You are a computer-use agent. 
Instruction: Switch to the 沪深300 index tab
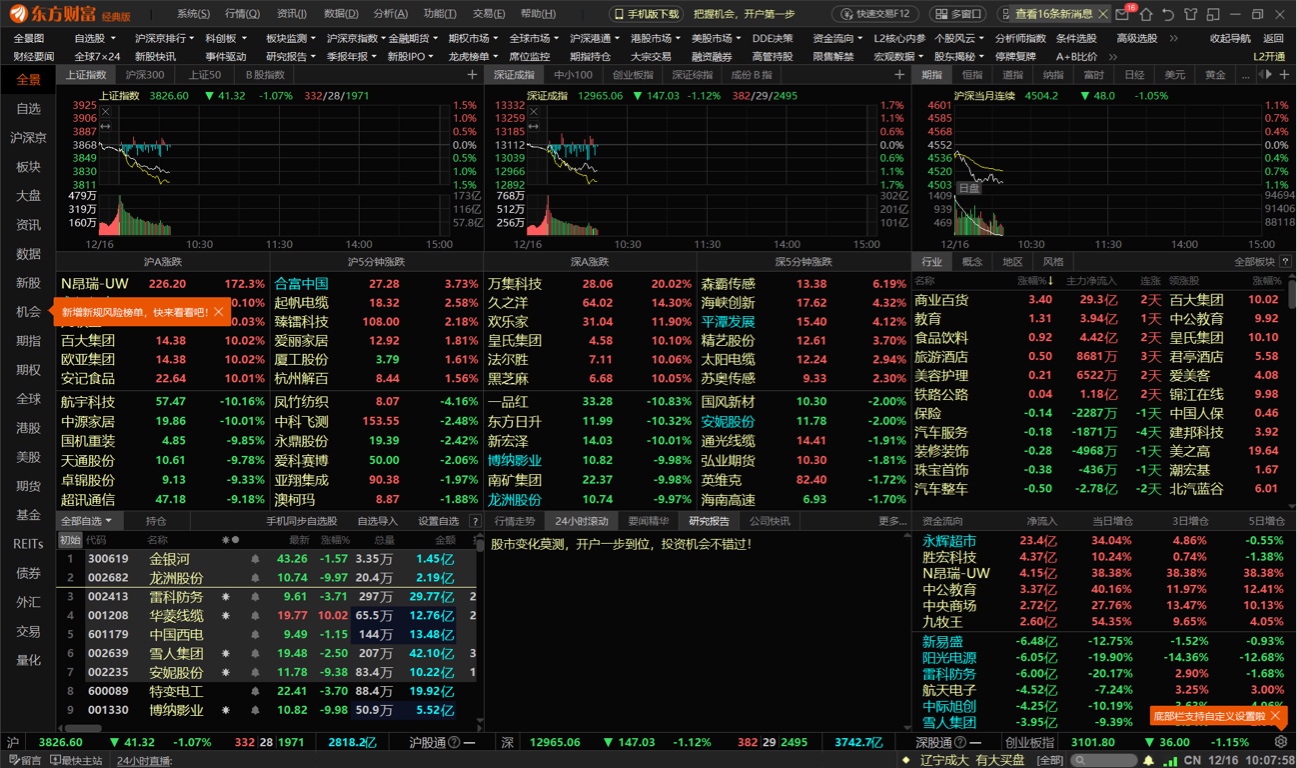145,75
